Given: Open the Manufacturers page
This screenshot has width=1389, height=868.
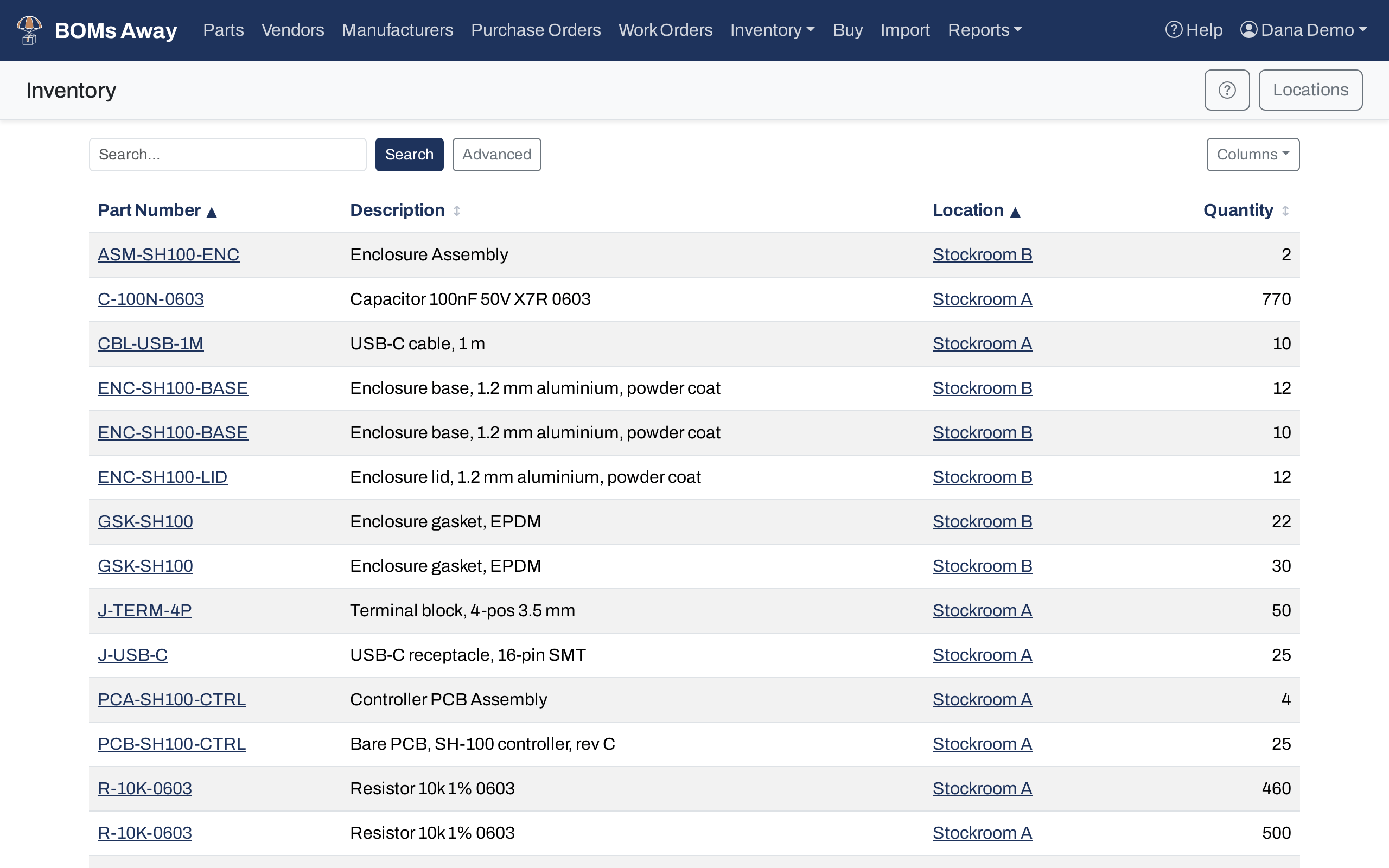Looking at the screenshot, I should (x=397, y=30).
